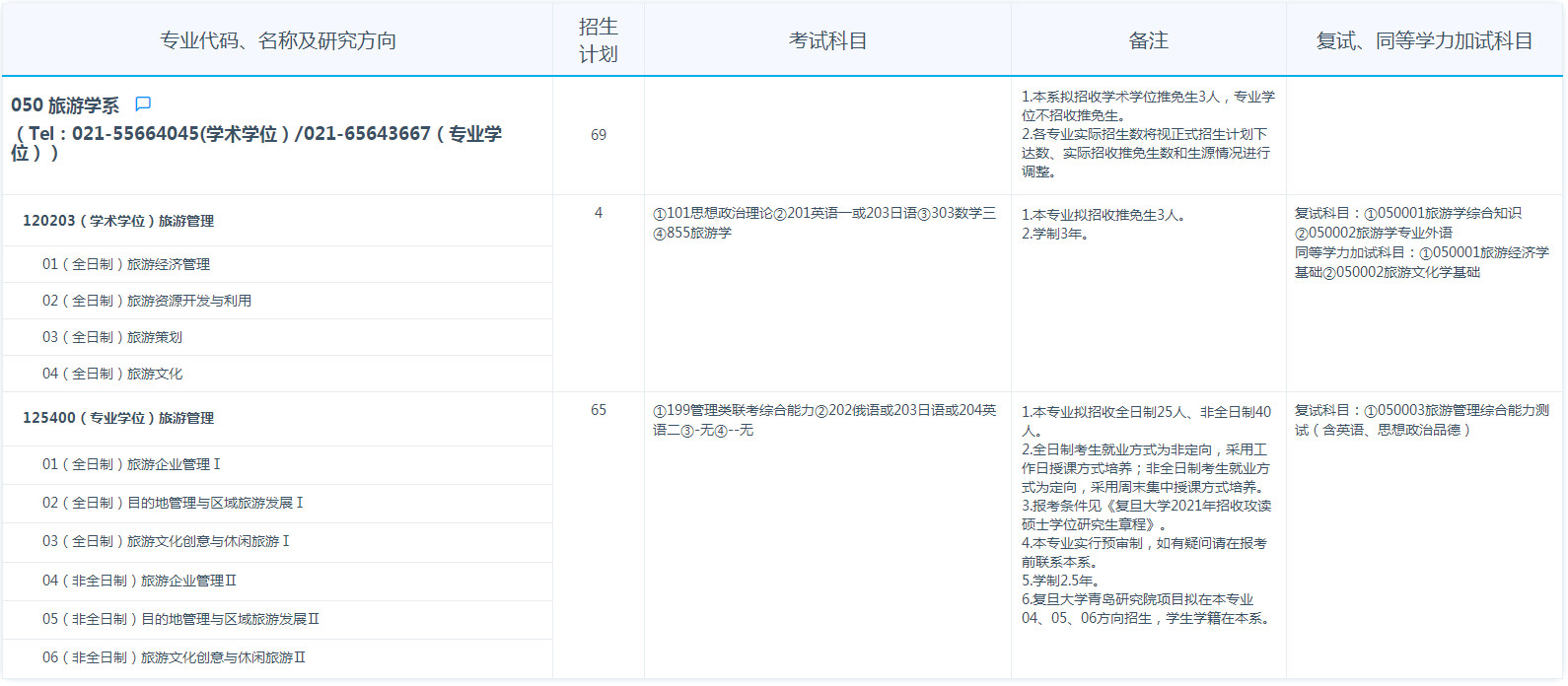Pick full-time 旅游文化创意与休闲旅游 I

click(x=166, y=541)
